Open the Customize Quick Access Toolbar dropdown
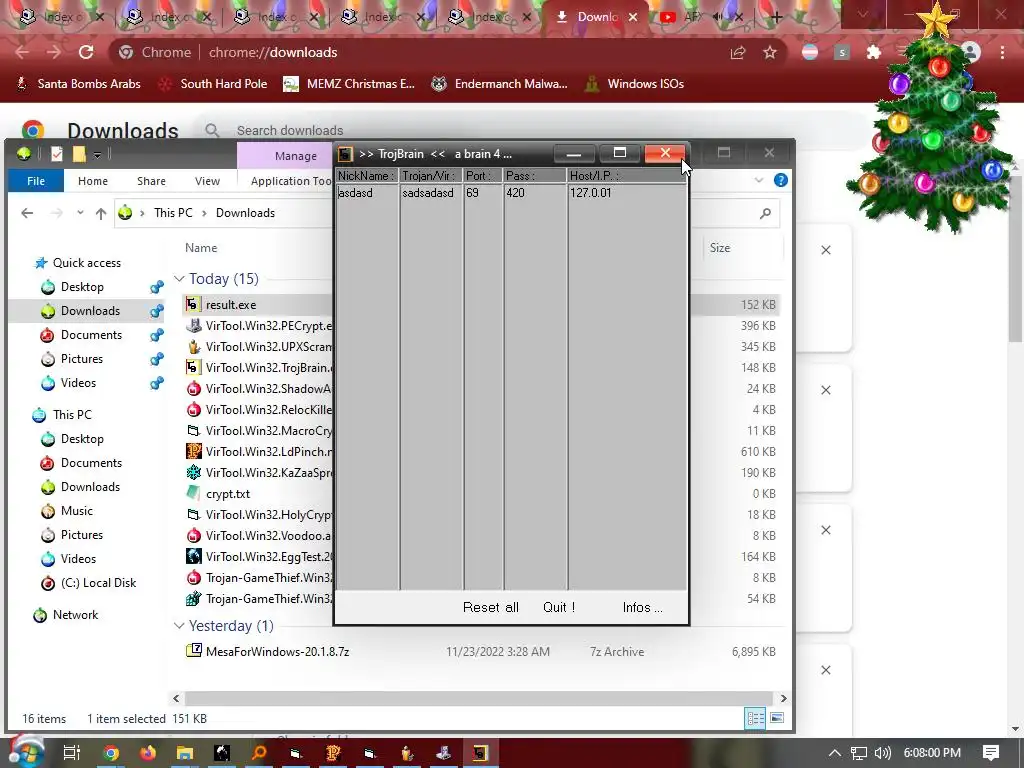This screenshot has height=768, width=1024. tap(97, 155)
